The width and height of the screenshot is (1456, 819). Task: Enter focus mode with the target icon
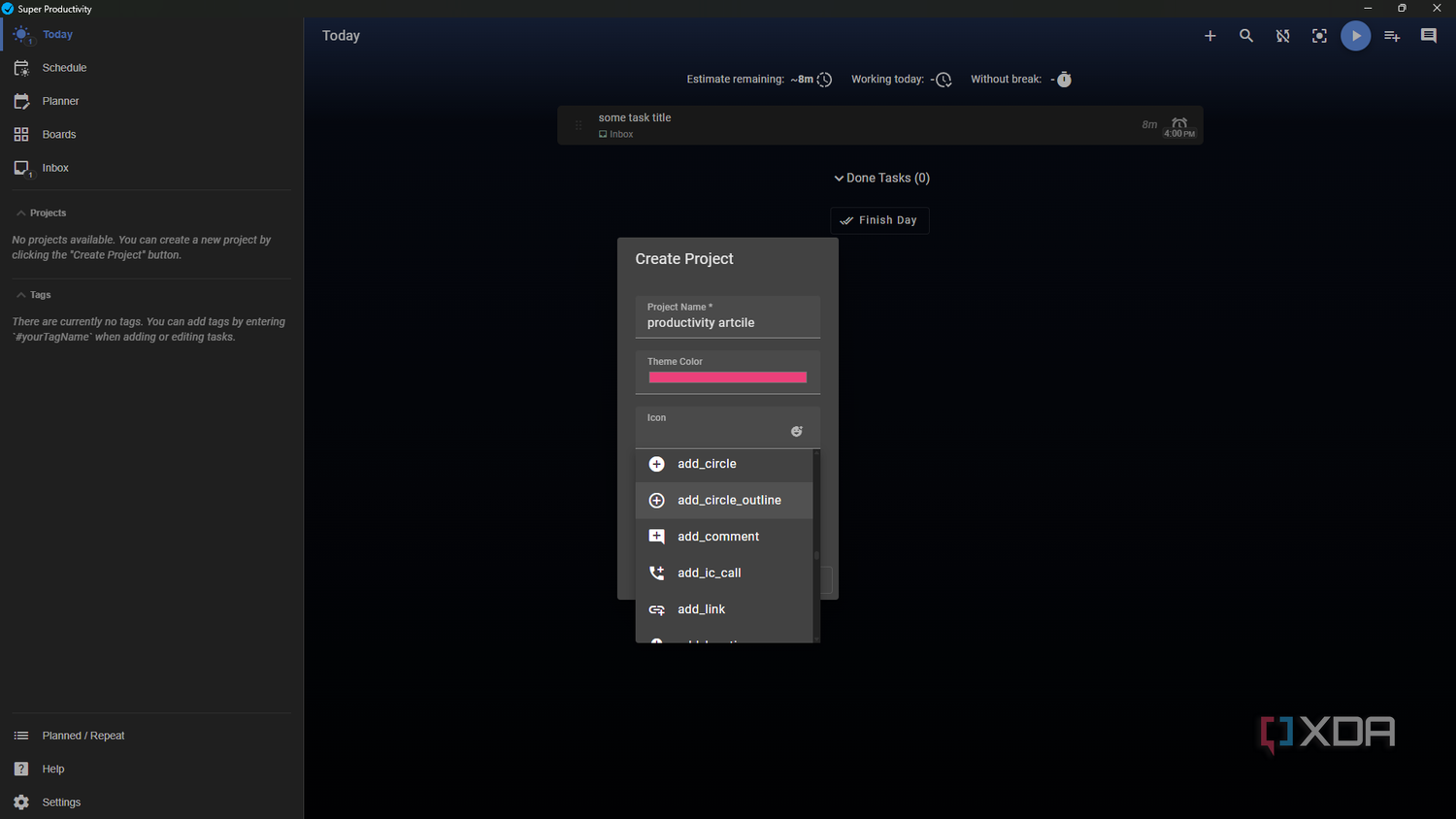tap(1319, 36)
